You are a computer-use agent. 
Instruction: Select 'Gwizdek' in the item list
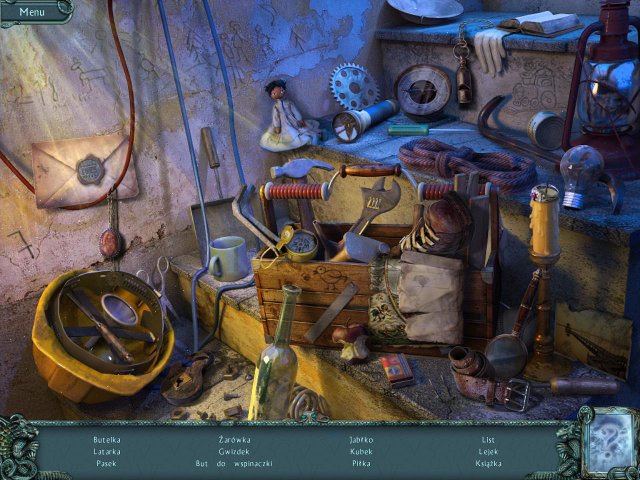pyautogui.click(x=234, y=452)
